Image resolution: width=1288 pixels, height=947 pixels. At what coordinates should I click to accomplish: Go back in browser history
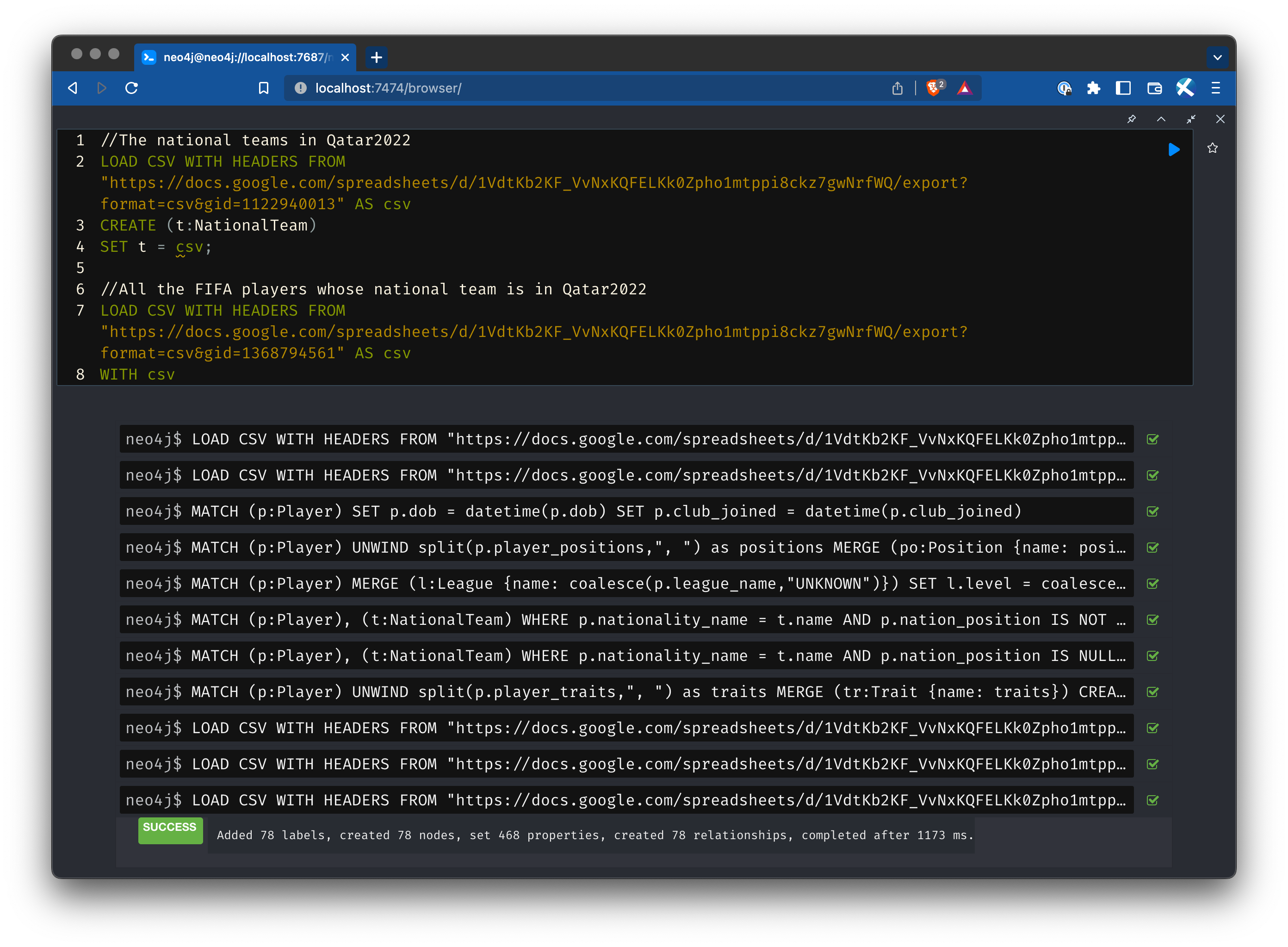[73, 88]
